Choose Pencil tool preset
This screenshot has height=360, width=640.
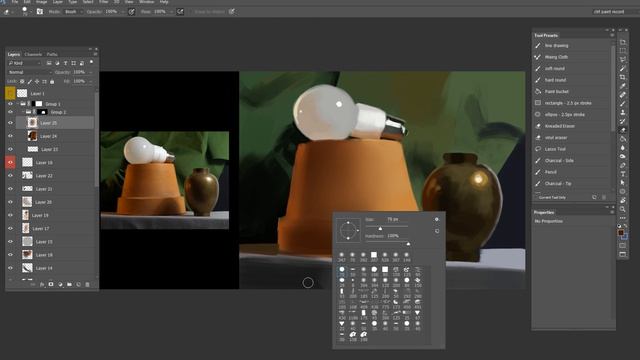click(x=571, y=172)
